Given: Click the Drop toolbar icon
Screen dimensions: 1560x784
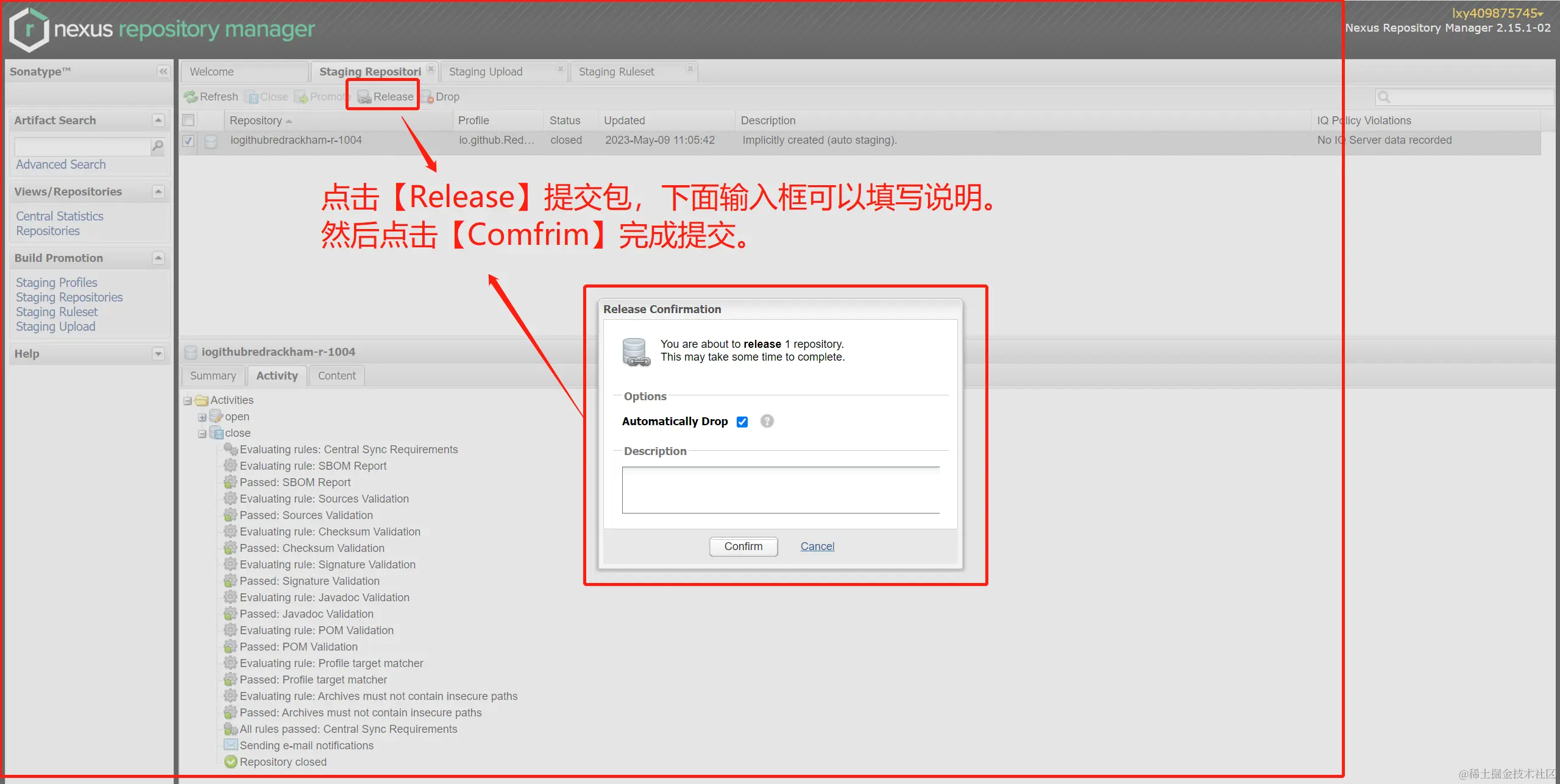Looking at the screenshot, I should (427, 97).
